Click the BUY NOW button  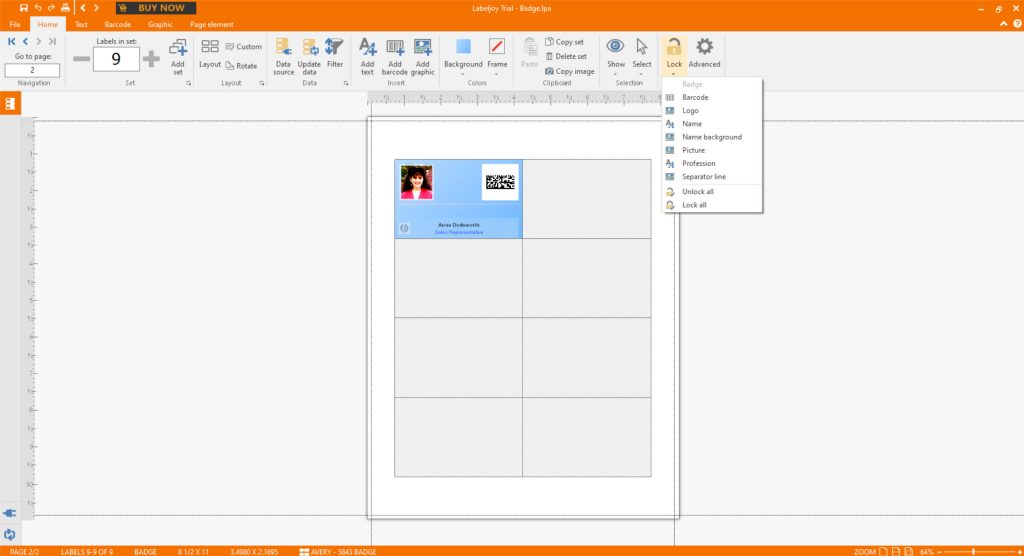pos(161,8)
